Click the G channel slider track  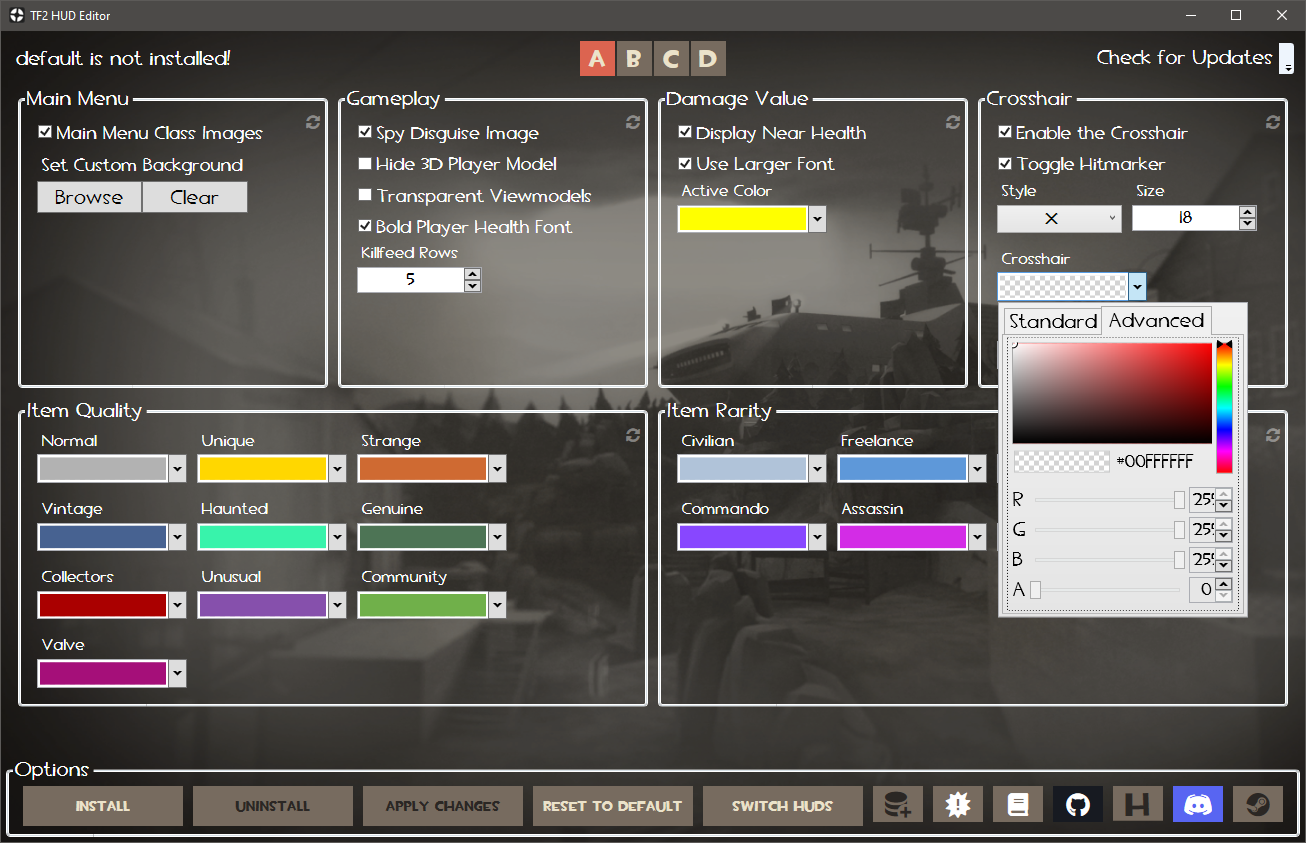(1110, 530)
